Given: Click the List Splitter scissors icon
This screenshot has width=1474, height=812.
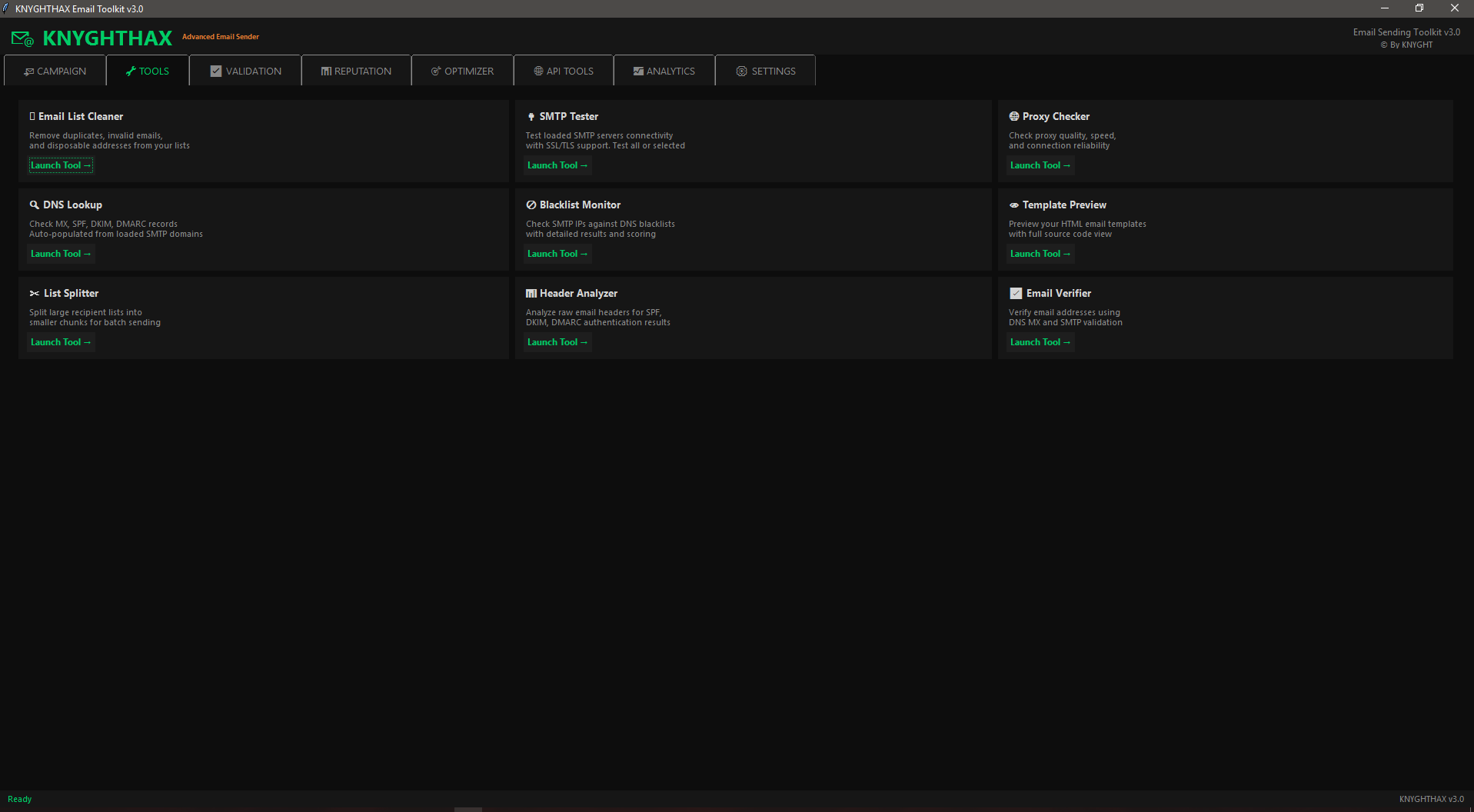Looking at the screenshot, I should click(x=35, y=293).
